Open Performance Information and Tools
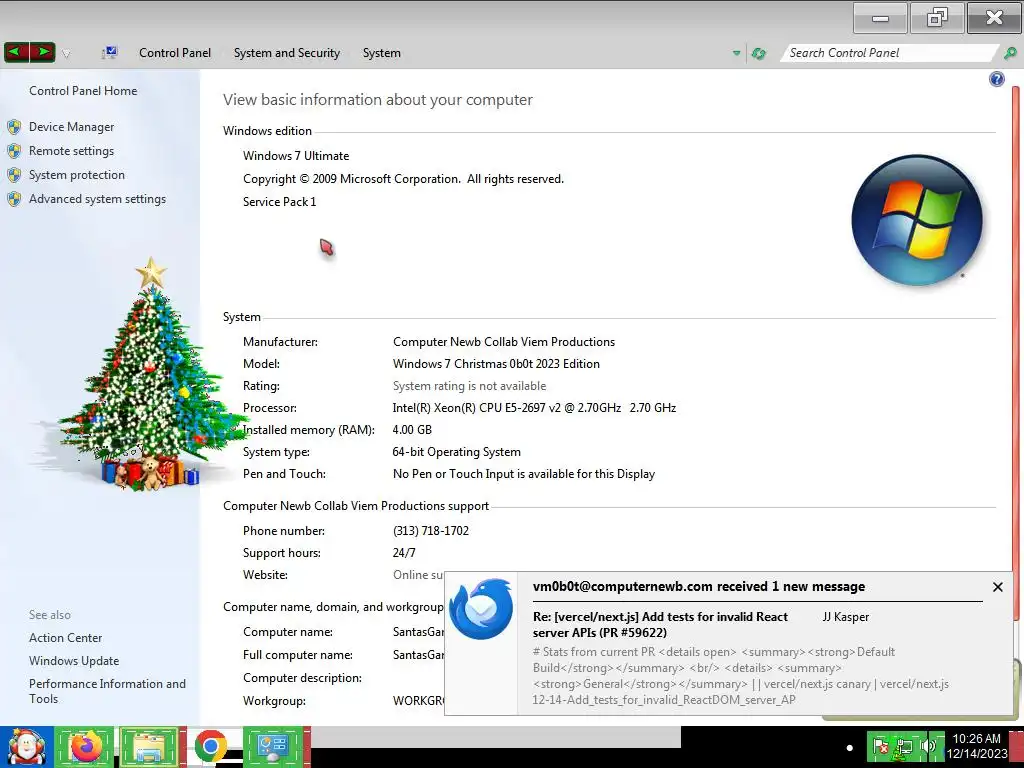 107,691
